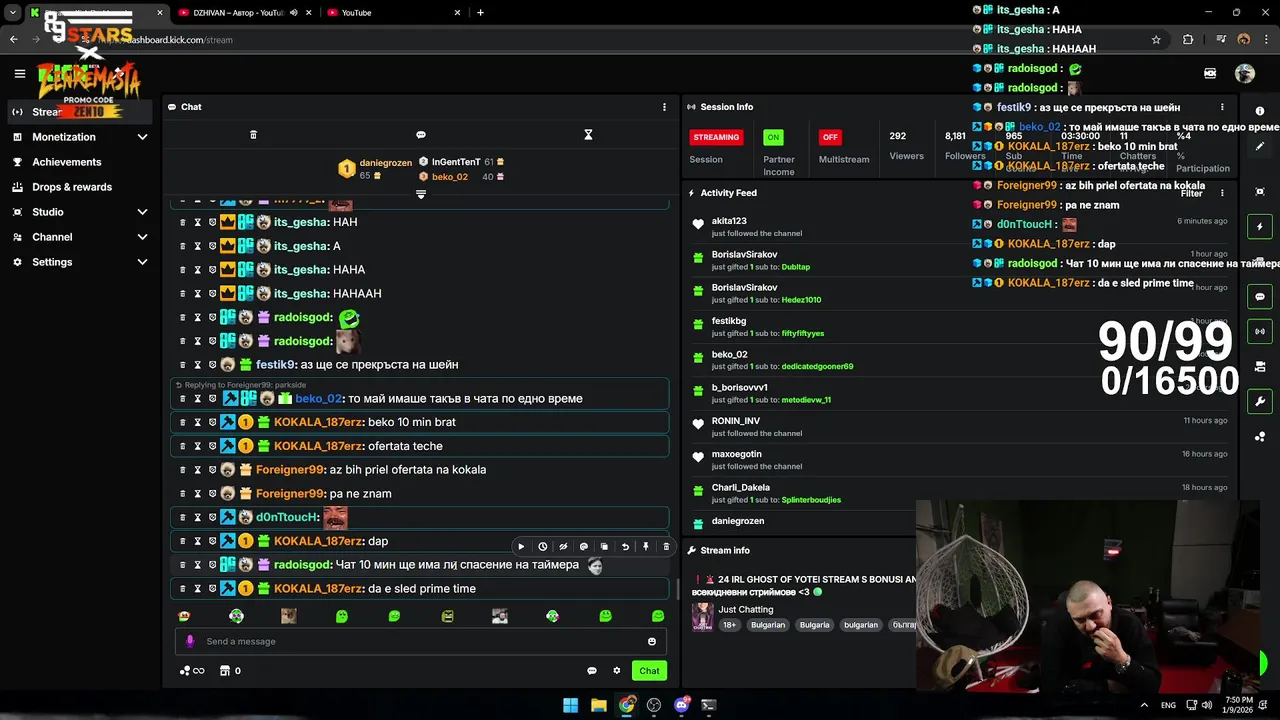Expand the Channel sidebar section
This screenshot has width=1280, height=720.
[142, 237]
